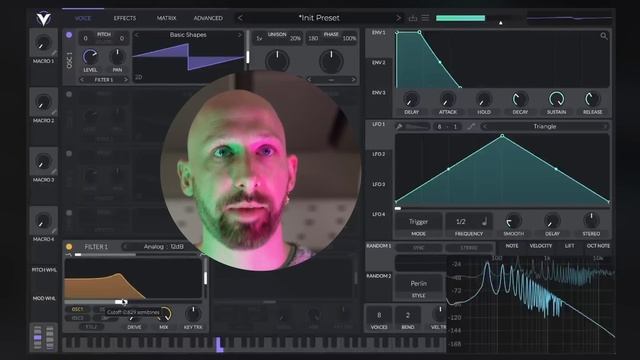The height and width of the screenshot is (360, 640).
Task: Click the envelope ATTACK knob
Action: pos(447,99)
